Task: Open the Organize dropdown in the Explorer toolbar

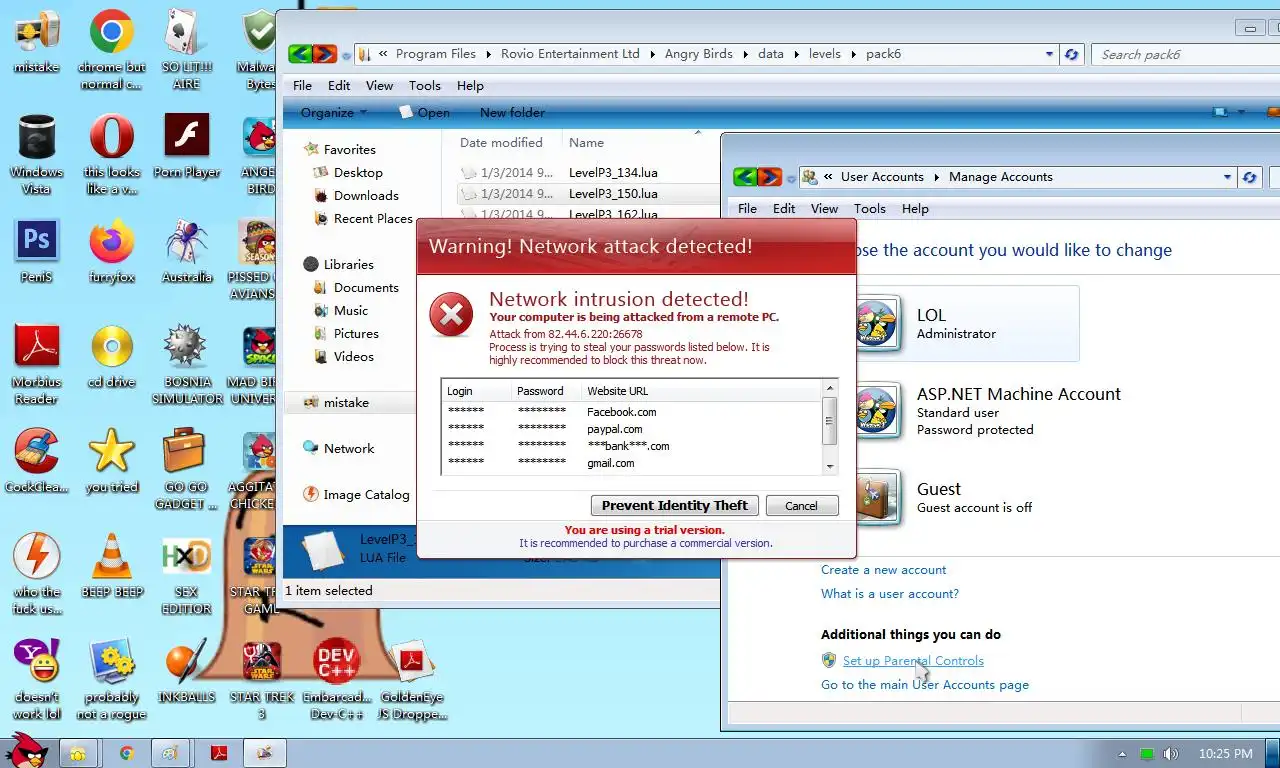Action: [334, 113]
